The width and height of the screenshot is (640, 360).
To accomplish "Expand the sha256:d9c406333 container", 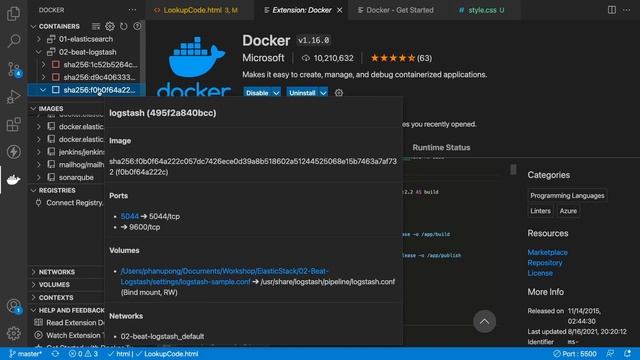I will pos(44,77).
